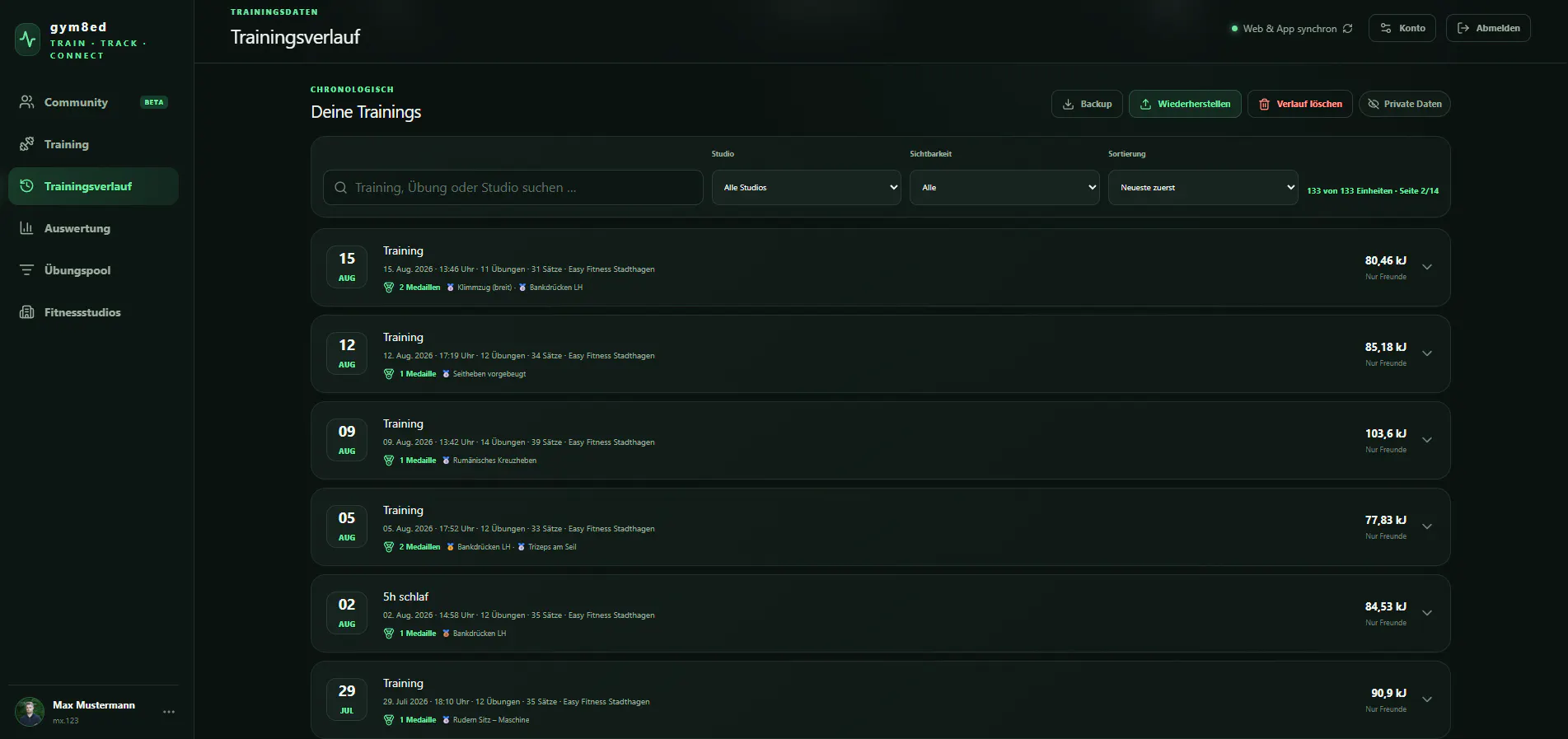Image resolution: width=1568 pixels, height=739 pixels.
Task: Open the user options three-dot menu
Action: pyautogui.click(x=169, y=712)
